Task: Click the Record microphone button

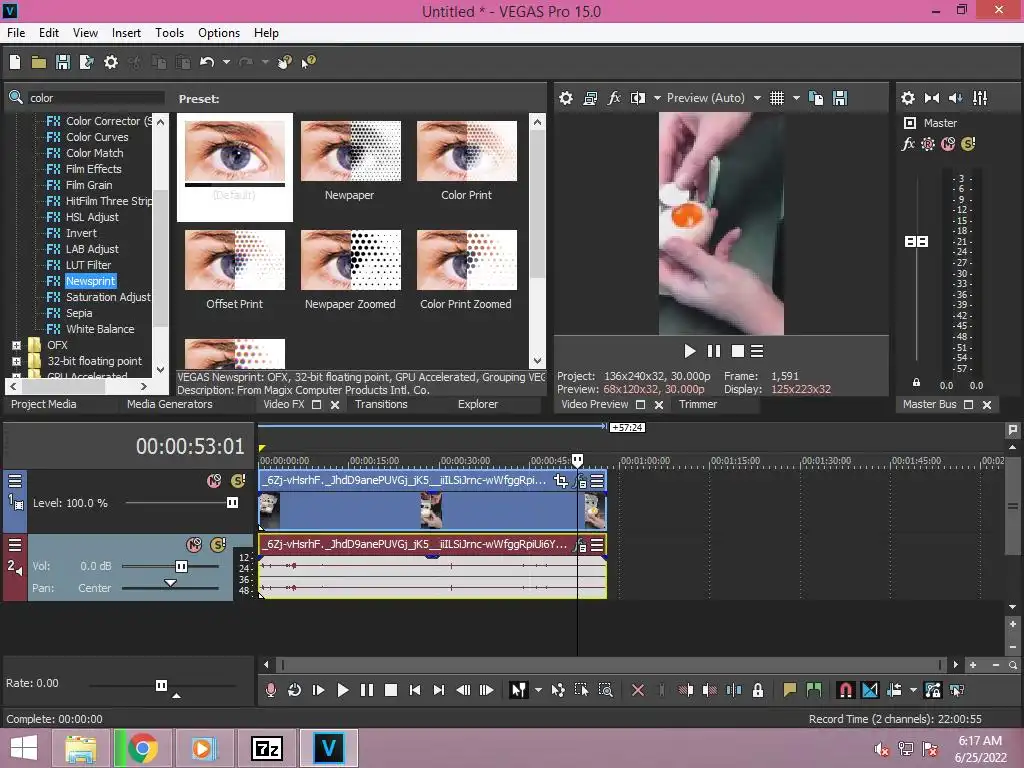Action: coord(270,690)
